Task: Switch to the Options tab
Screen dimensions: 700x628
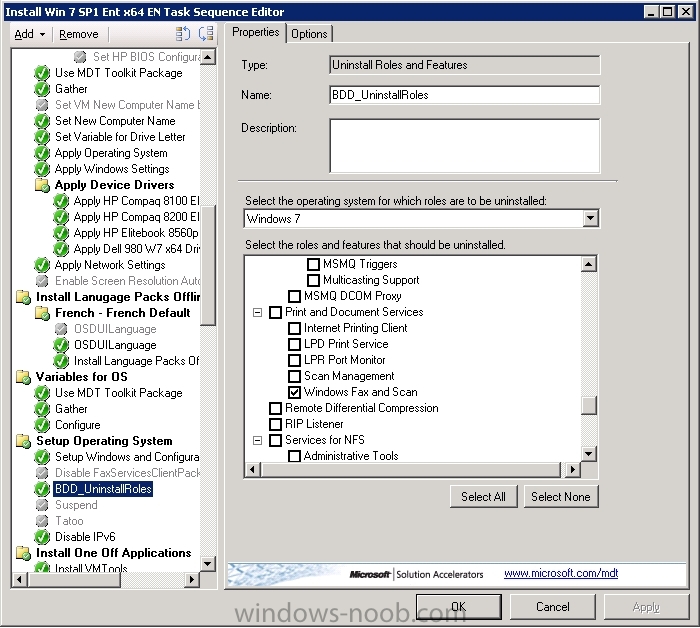Action: click(x=309, y=33)
